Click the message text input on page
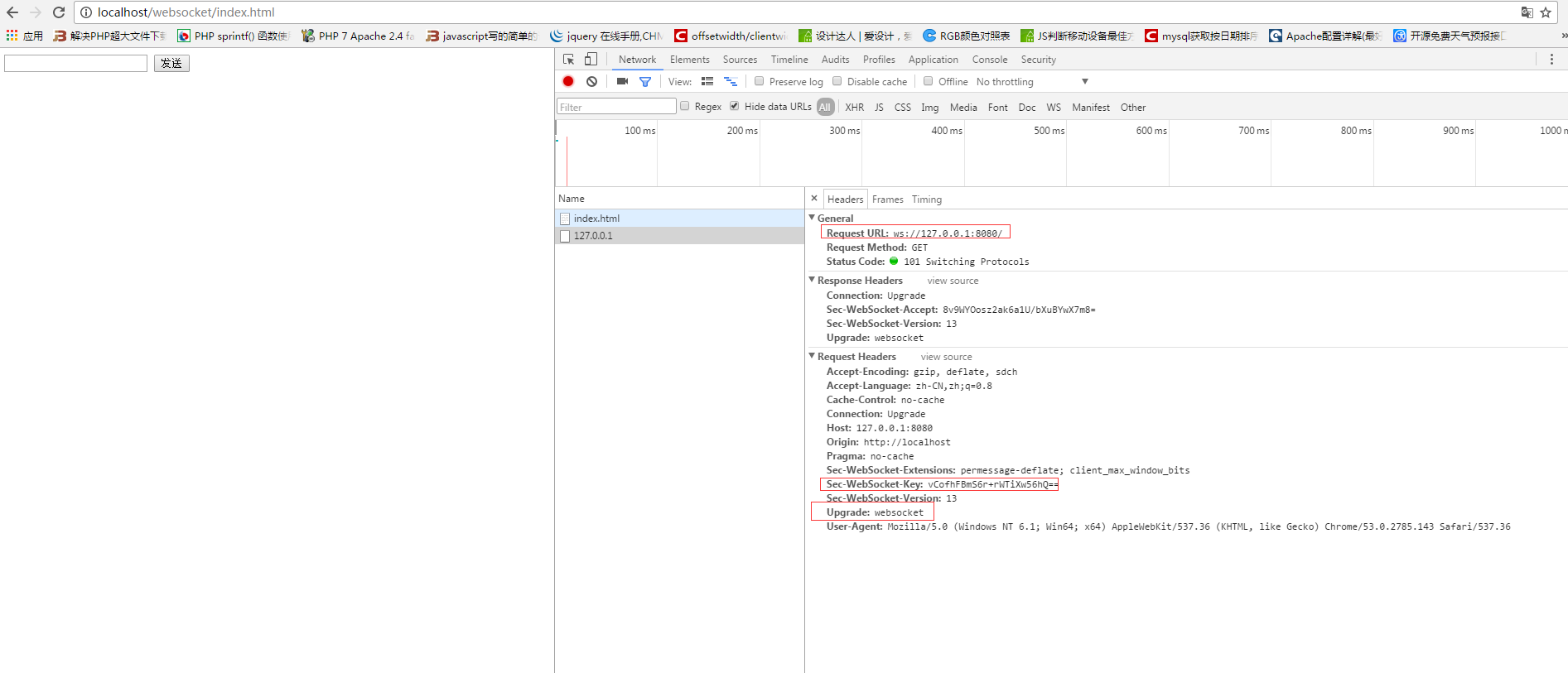This screenshot has width=1568, height=673. 75,63
